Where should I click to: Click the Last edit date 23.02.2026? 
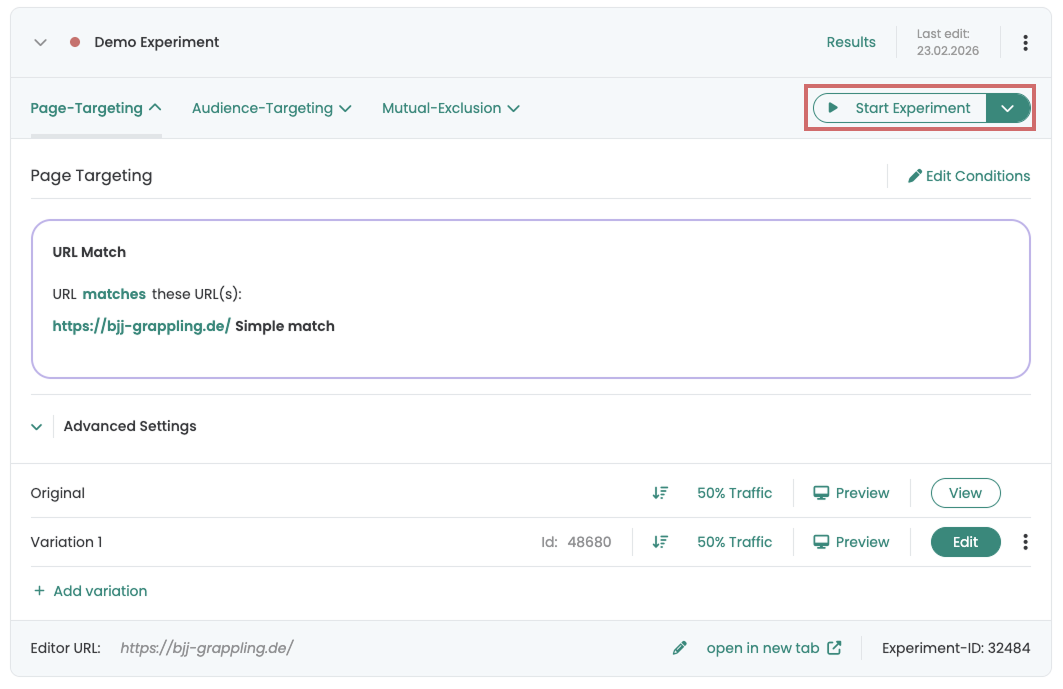tap(948, 51)
